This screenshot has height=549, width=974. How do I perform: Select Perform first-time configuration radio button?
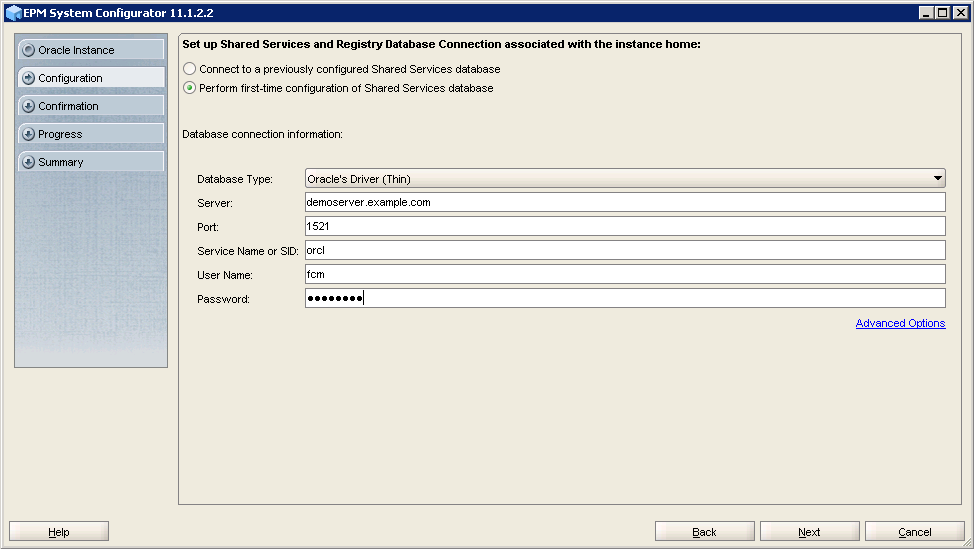190,88
